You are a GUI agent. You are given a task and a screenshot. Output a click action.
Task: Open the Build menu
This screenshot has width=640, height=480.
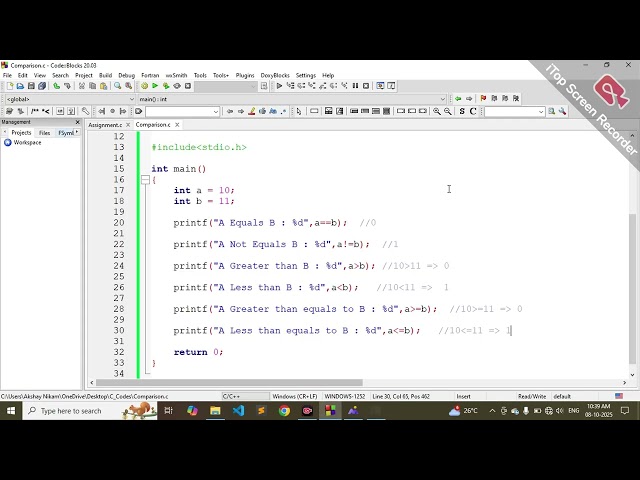(x=105, y=76)
